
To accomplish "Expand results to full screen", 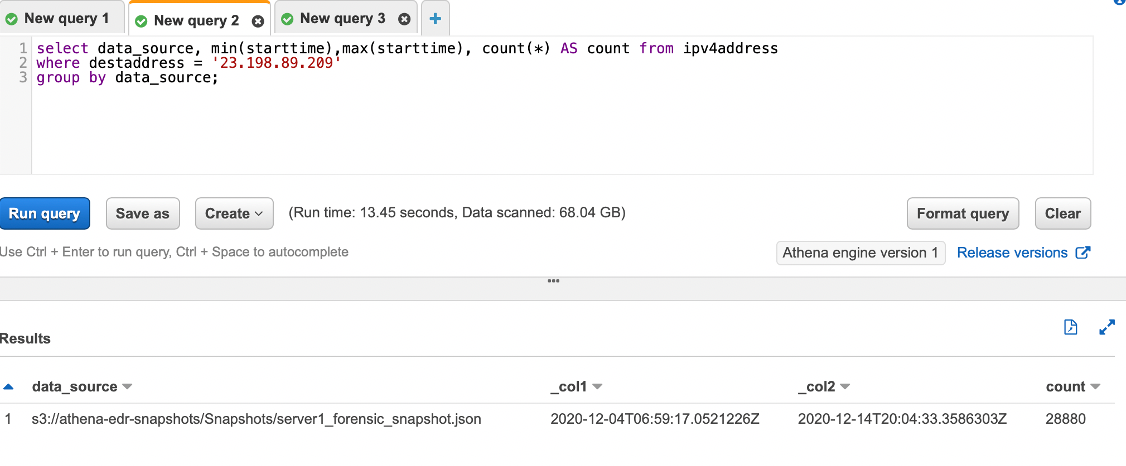I will pos(1106,327).
